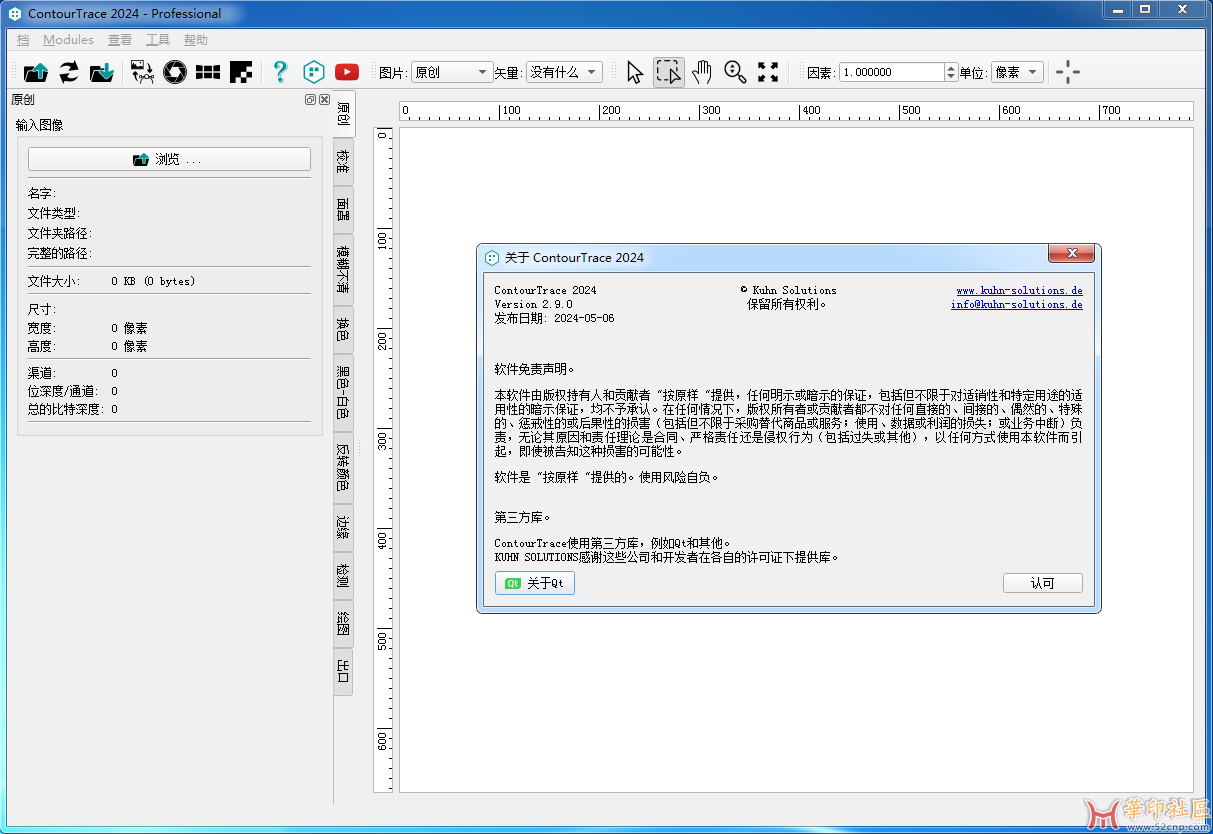
Task: Switch to the 面罩 vertical tab
Action: pyautogui.click(x=343, y=209)
